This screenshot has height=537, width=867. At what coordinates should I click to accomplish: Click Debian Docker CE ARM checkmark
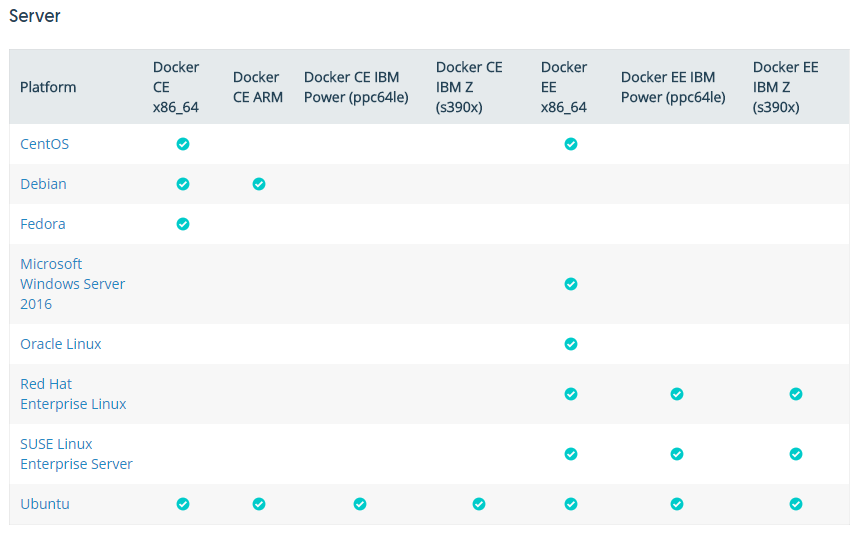pyautogui.click(x=259, y=184)
